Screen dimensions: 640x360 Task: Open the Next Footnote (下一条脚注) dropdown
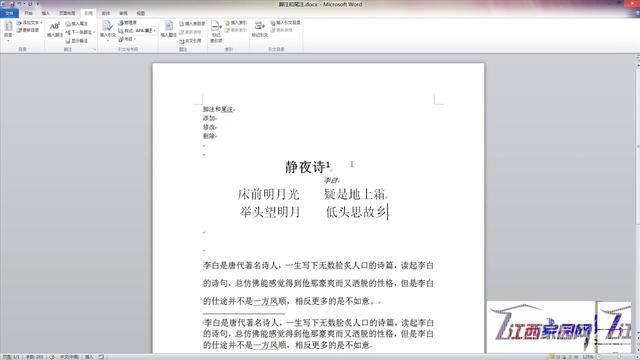tap(80, 32)
